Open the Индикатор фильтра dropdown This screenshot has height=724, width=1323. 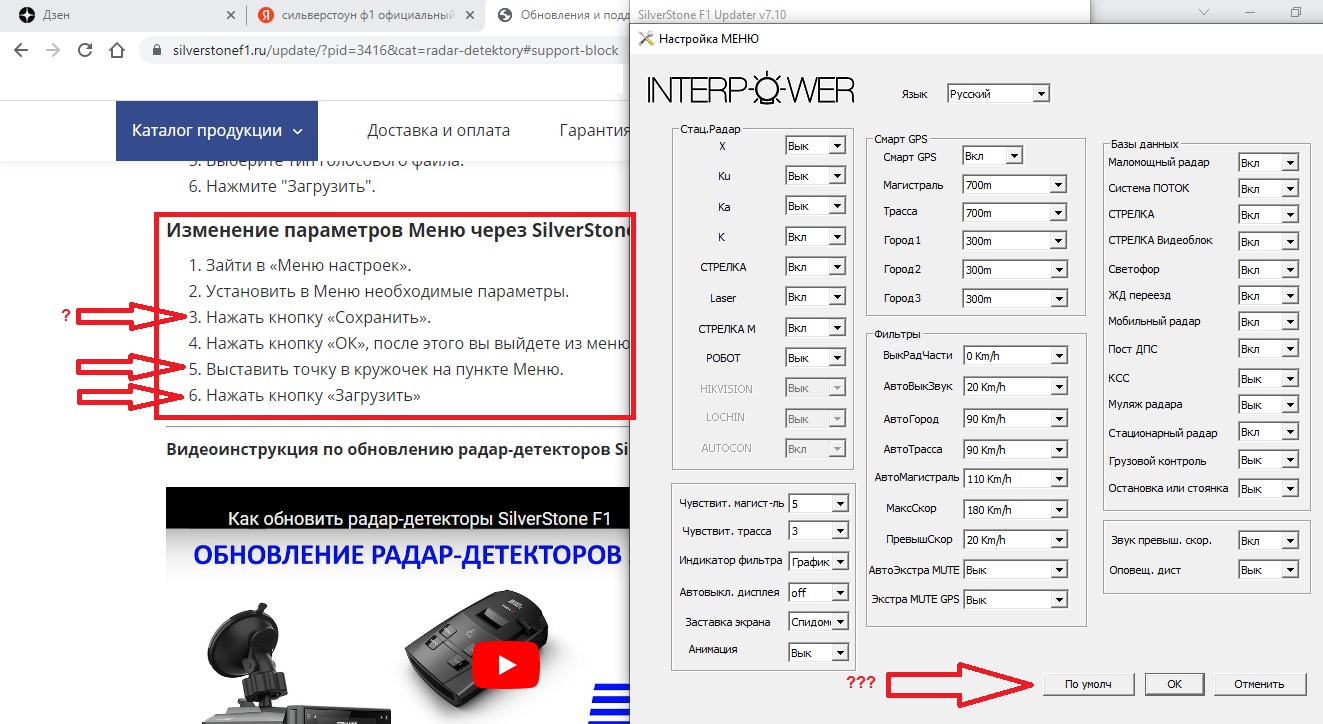click(x=818, y=562)
